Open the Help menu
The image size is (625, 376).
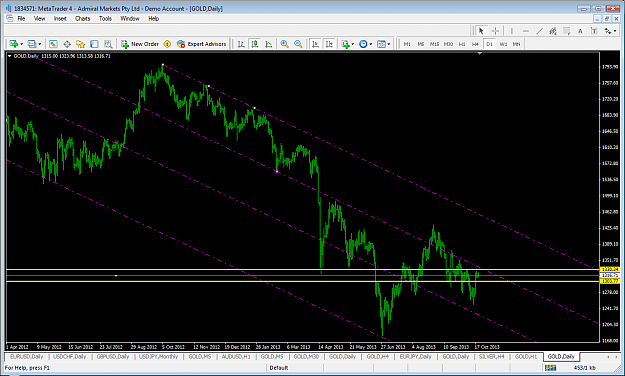153,18
